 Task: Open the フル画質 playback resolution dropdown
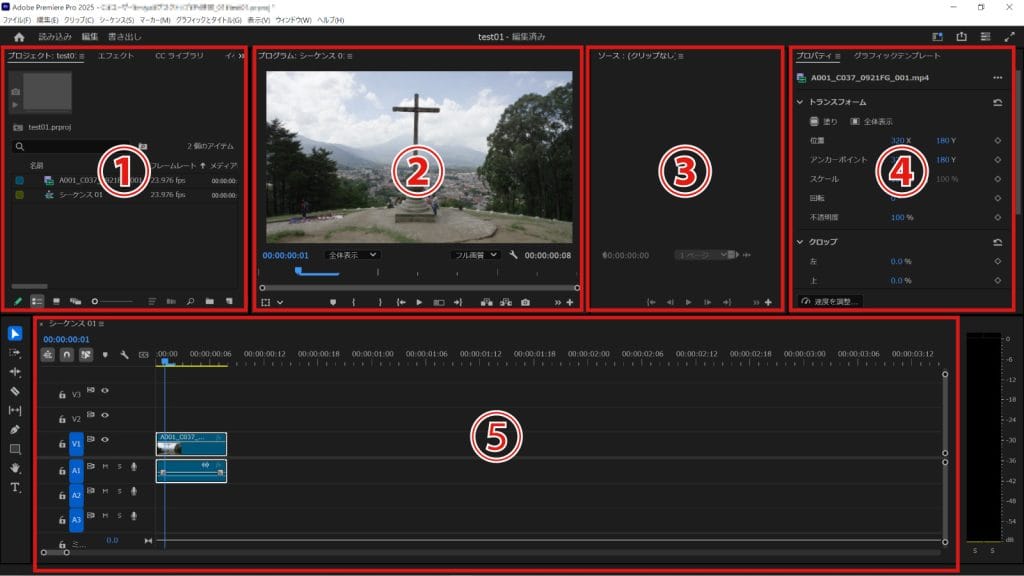[475, 255]
